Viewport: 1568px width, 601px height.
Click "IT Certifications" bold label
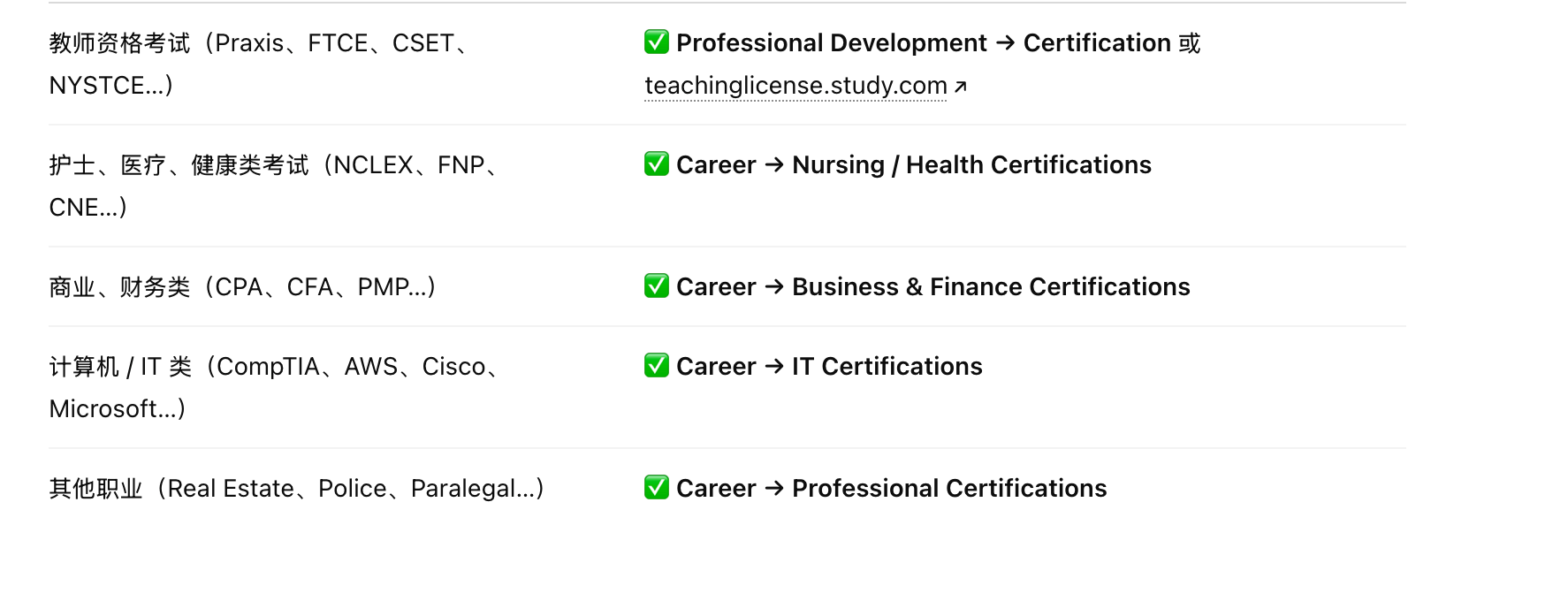[887, 366]
